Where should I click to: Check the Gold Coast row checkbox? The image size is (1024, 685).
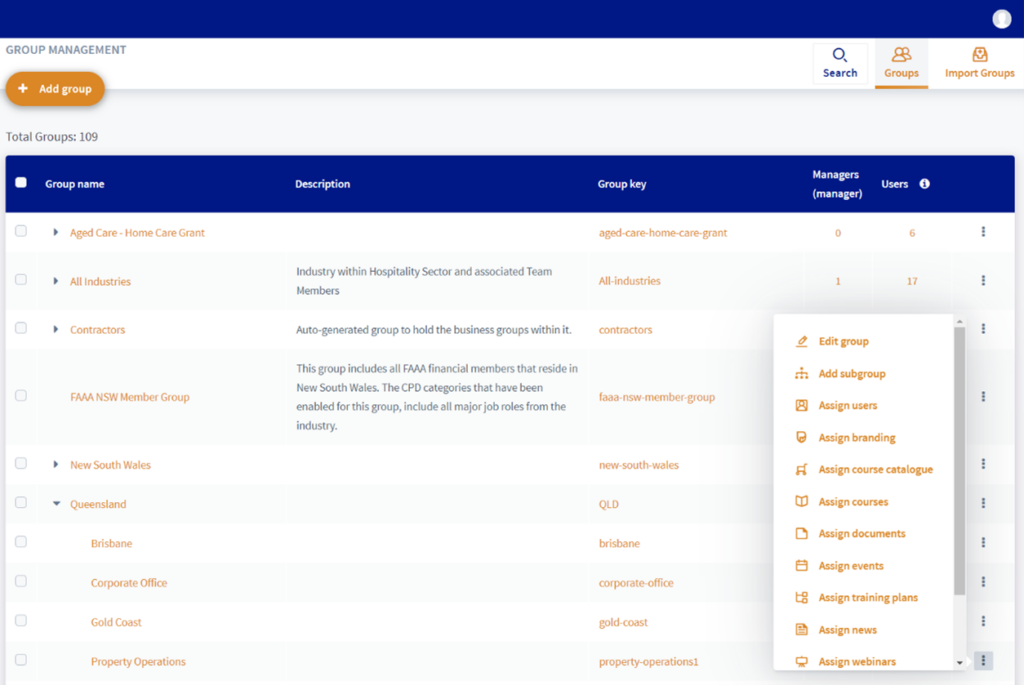tap(21, 620)
